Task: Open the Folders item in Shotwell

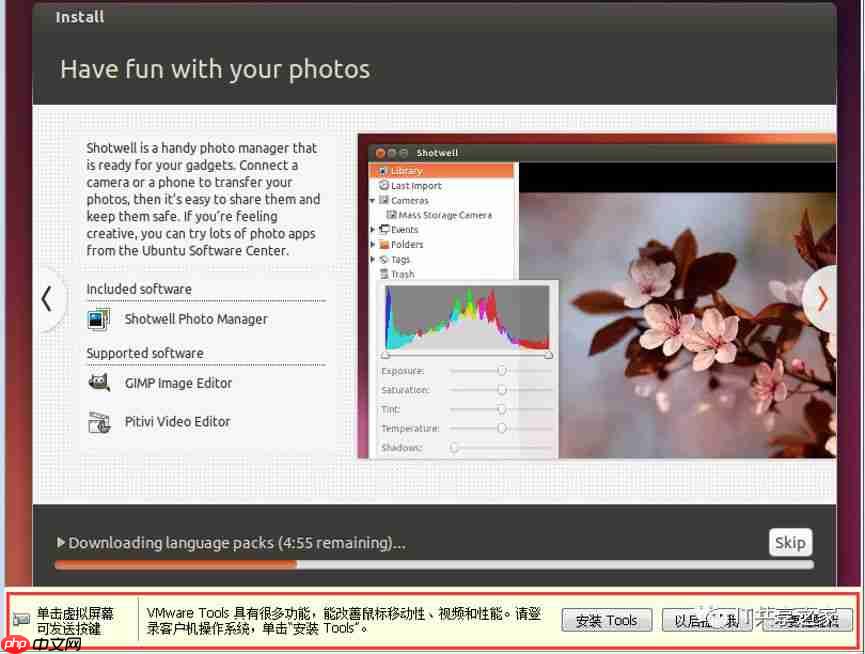Action: pyautogui.click(x=407, y=244)
